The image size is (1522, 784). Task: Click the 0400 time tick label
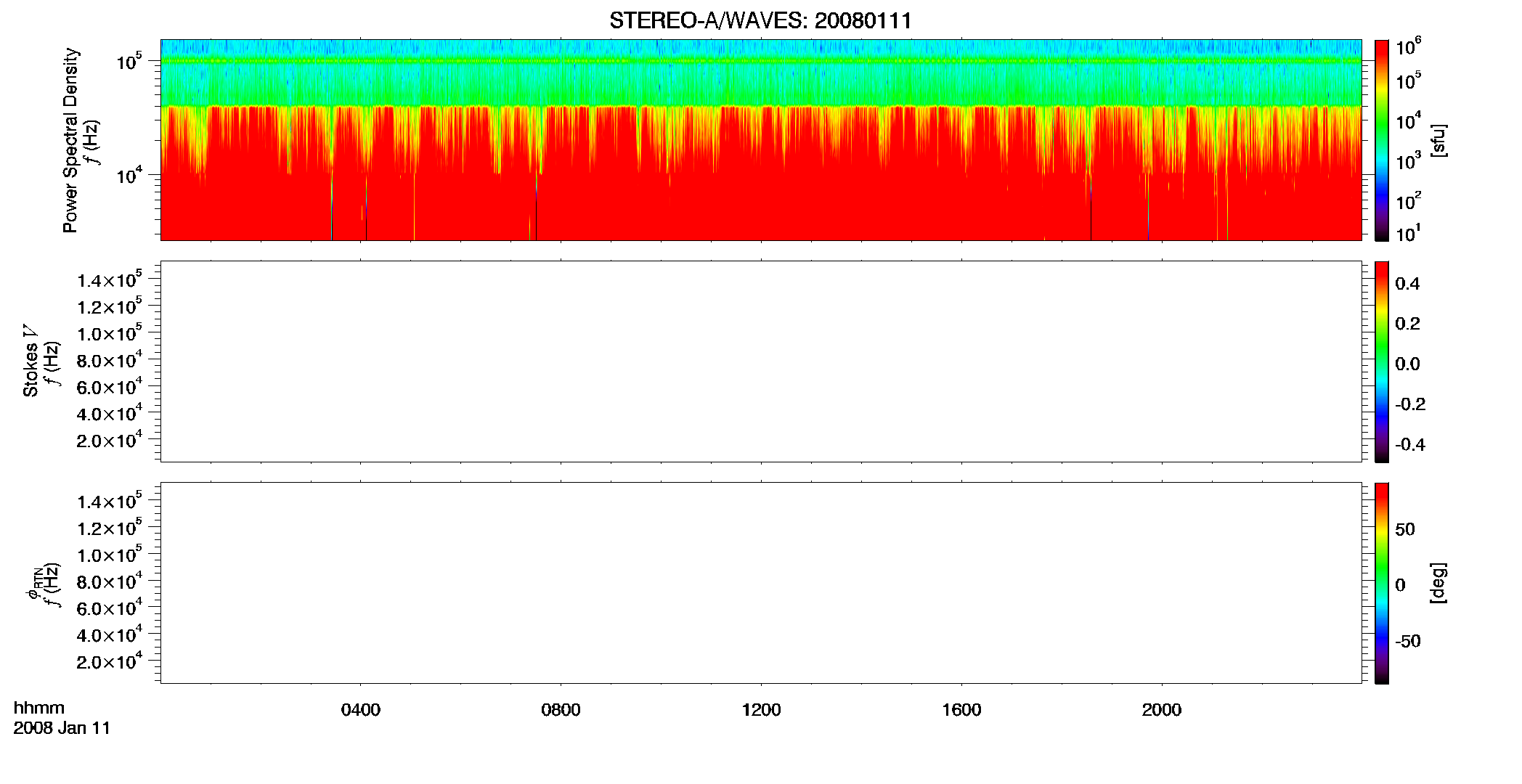click(x=361, y=710)
